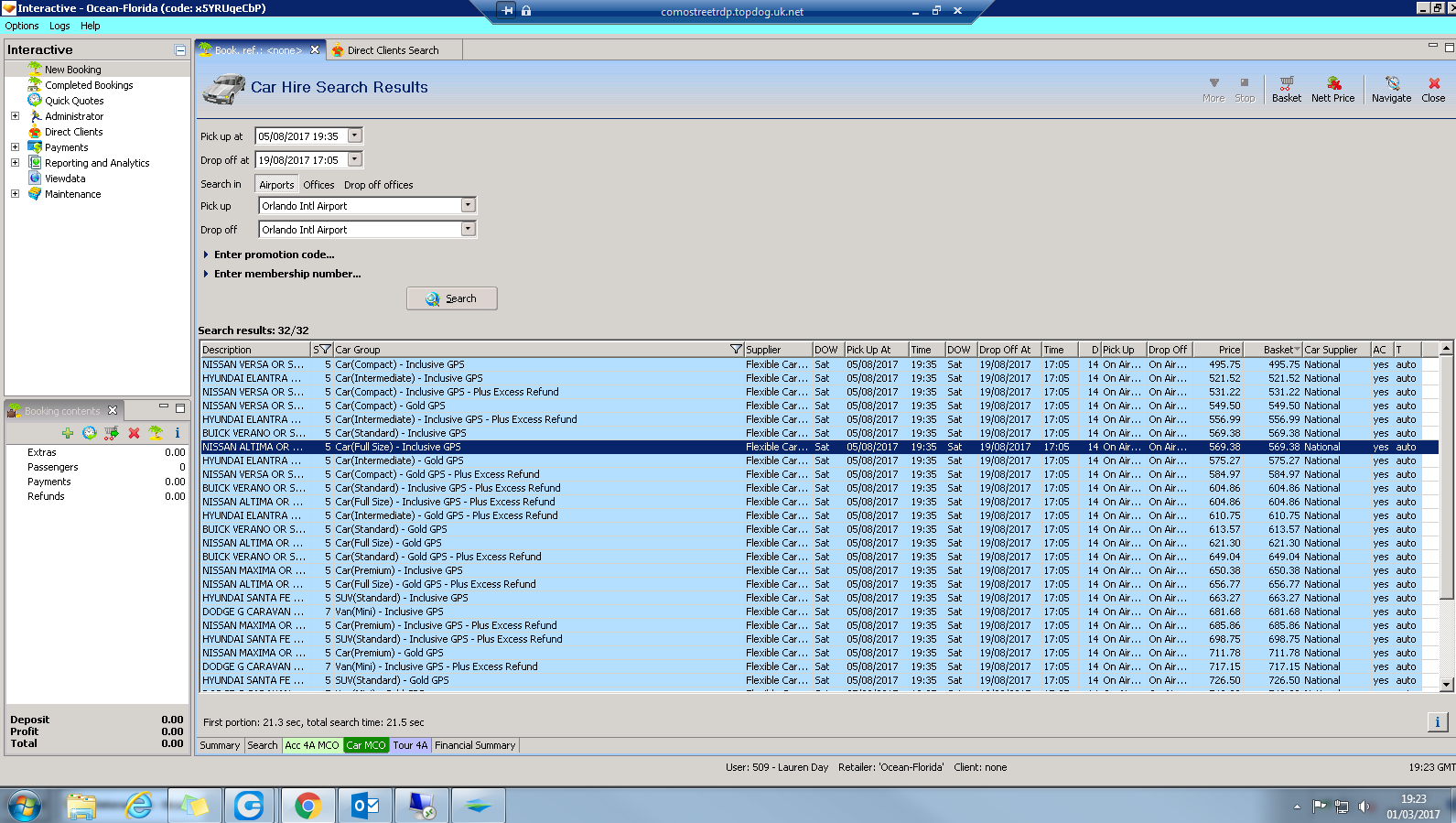Open Direct Clients in the tree
This screenshot has width=1456, height=823.
tap(73, 132)
